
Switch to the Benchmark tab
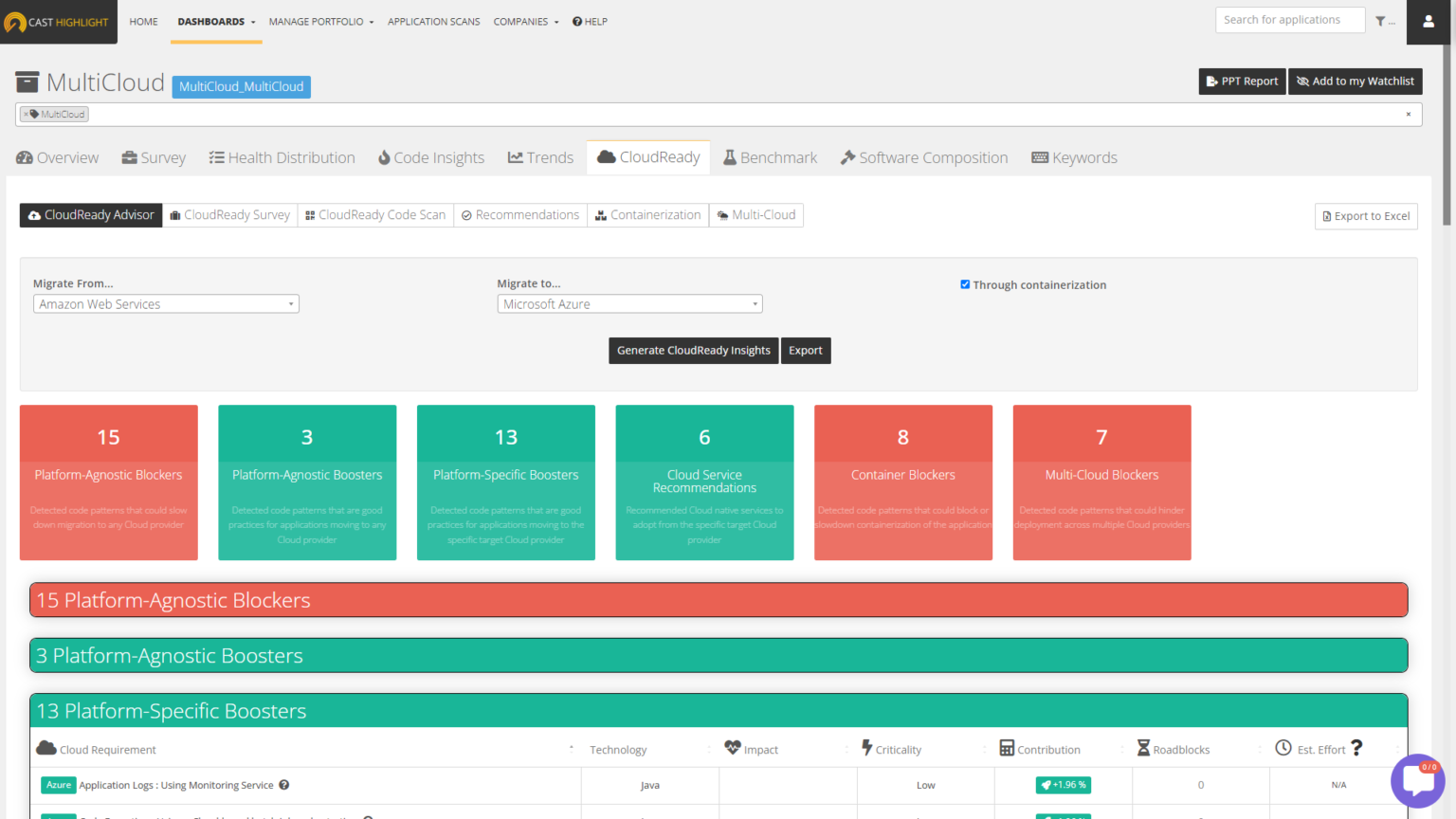[x=770, y=156]
